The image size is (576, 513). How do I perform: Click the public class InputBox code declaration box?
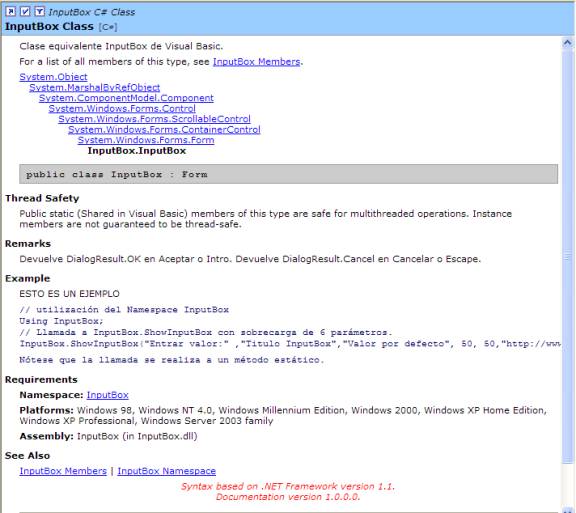288,174
